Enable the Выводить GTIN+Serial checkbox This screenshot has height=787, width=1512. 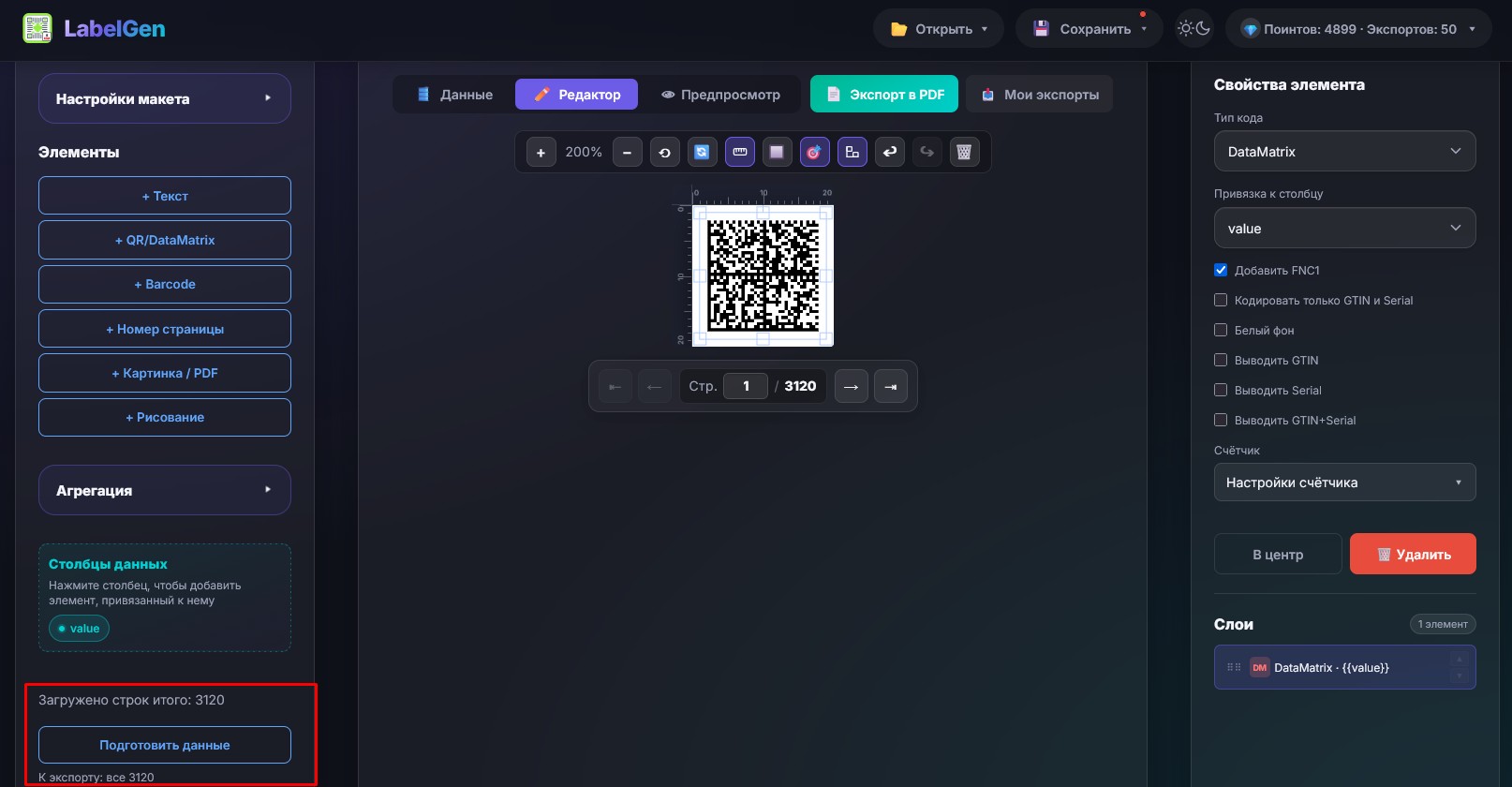(x=1221, y=420)
